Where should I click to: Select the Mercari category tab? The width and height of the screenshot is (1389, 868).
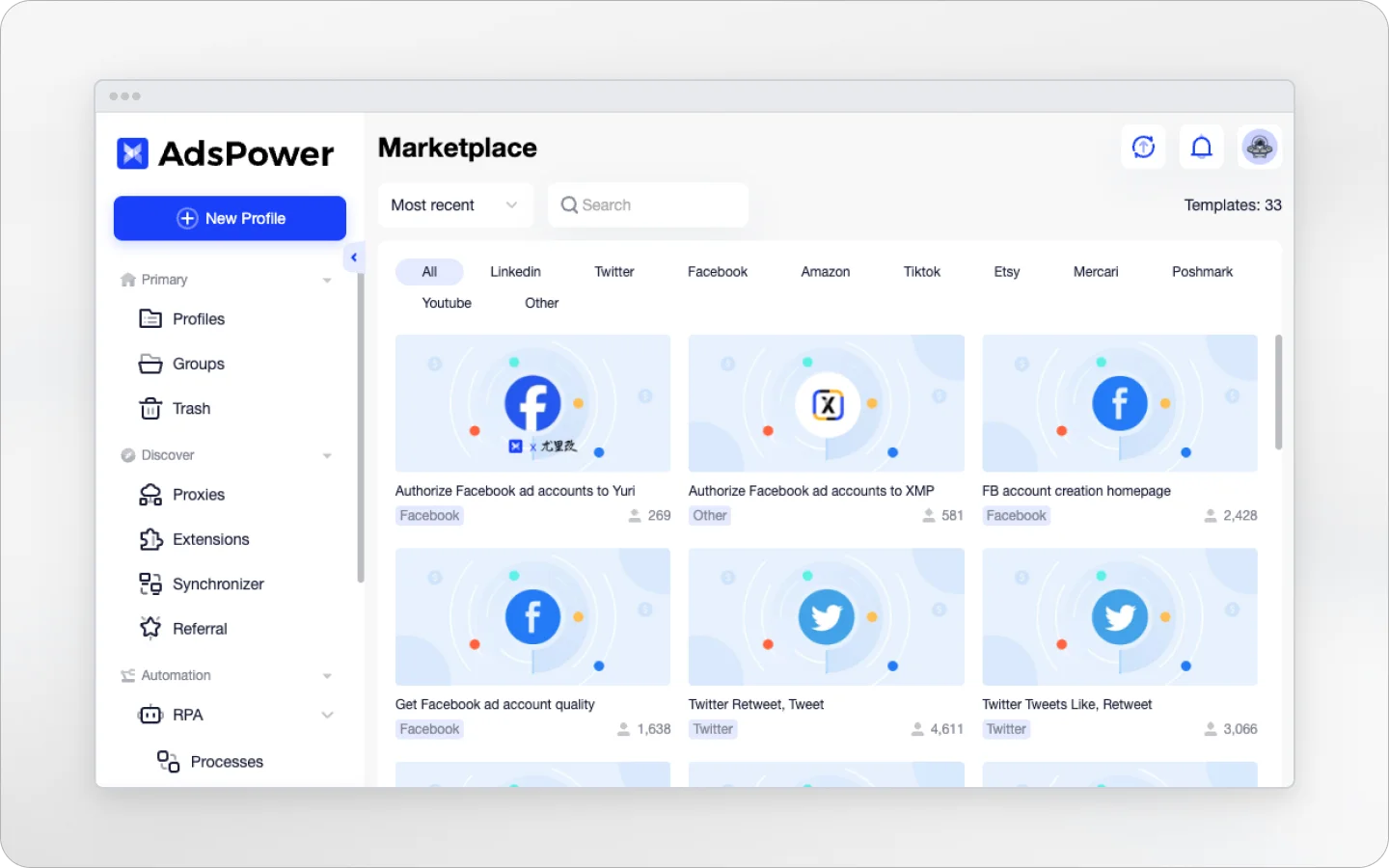click(x=1096, y=272)
